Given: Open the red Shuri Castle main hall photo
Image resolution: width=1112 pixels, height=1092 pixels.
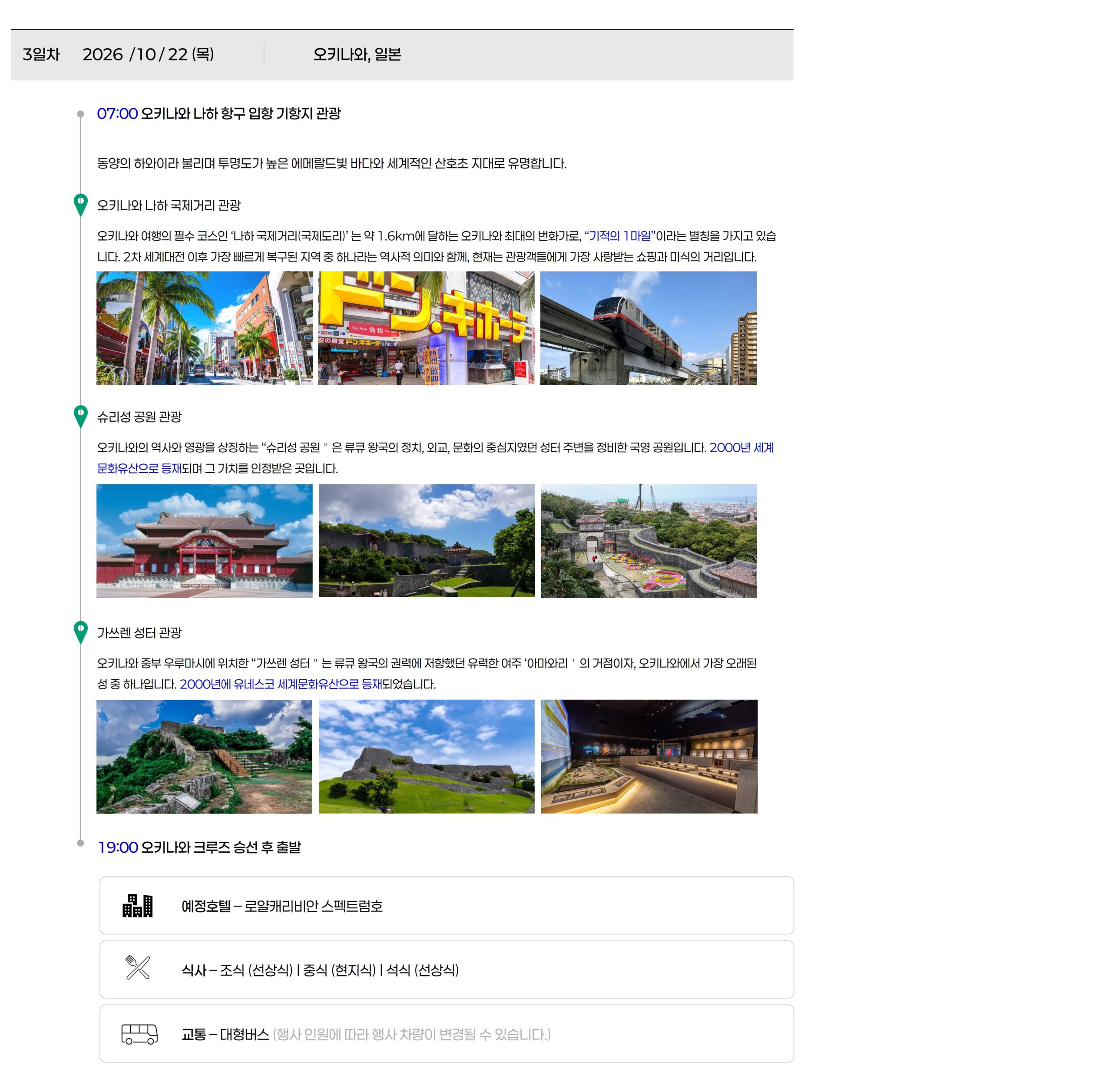Looking at the screenshot, I should (204, 540).
